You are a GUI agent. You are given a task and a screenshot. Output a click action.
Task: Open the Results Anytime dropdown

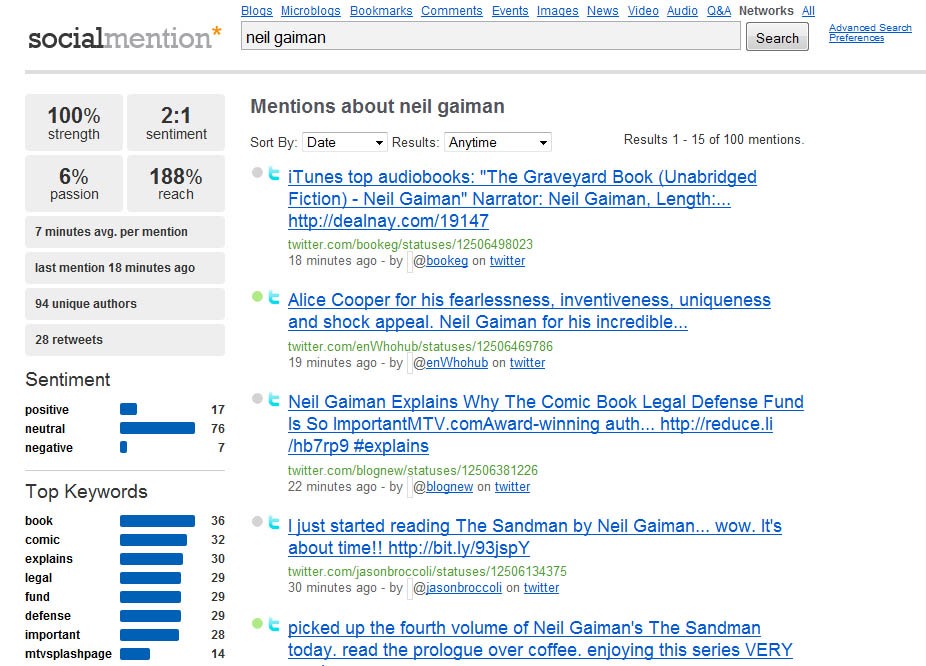(498, 142)
